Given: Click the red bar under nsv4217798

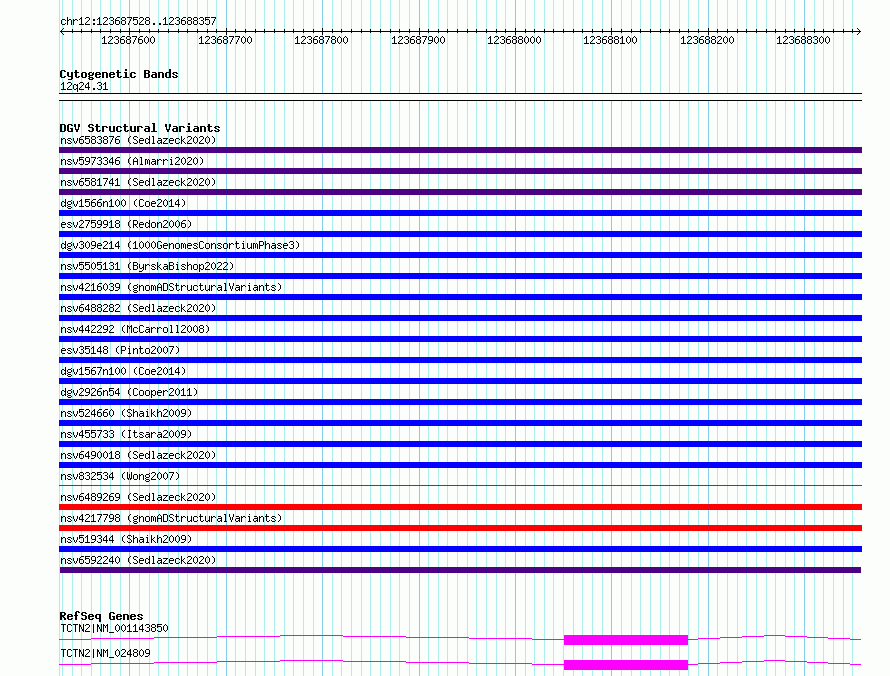Looking at the screenshot, I should pos(460,528).
